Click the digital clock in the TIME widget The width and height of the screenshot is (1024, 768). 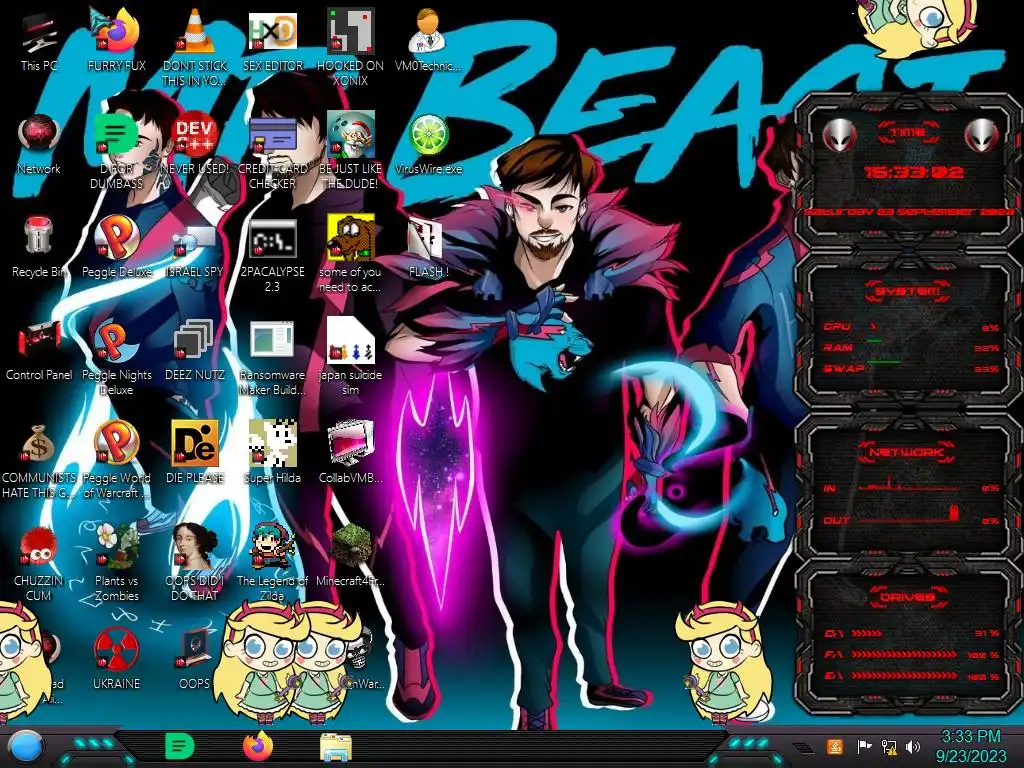click(914, 172)
